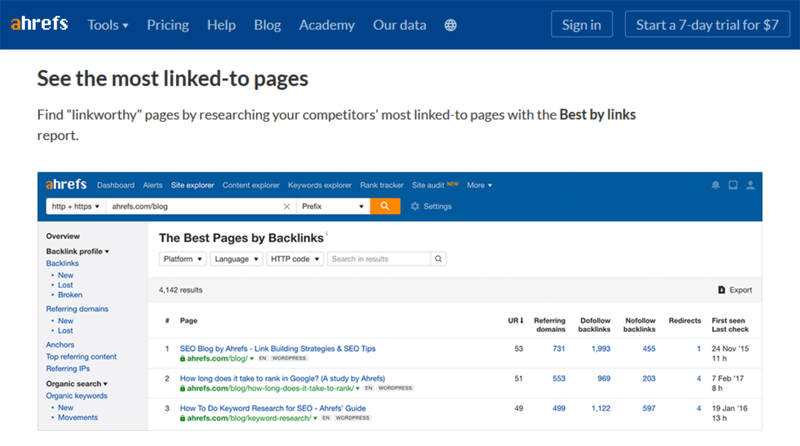The image size is (800, 446).
Task: Click green lock icon next to ahrefs.com/blog/
Action: (x=182, y=359)
